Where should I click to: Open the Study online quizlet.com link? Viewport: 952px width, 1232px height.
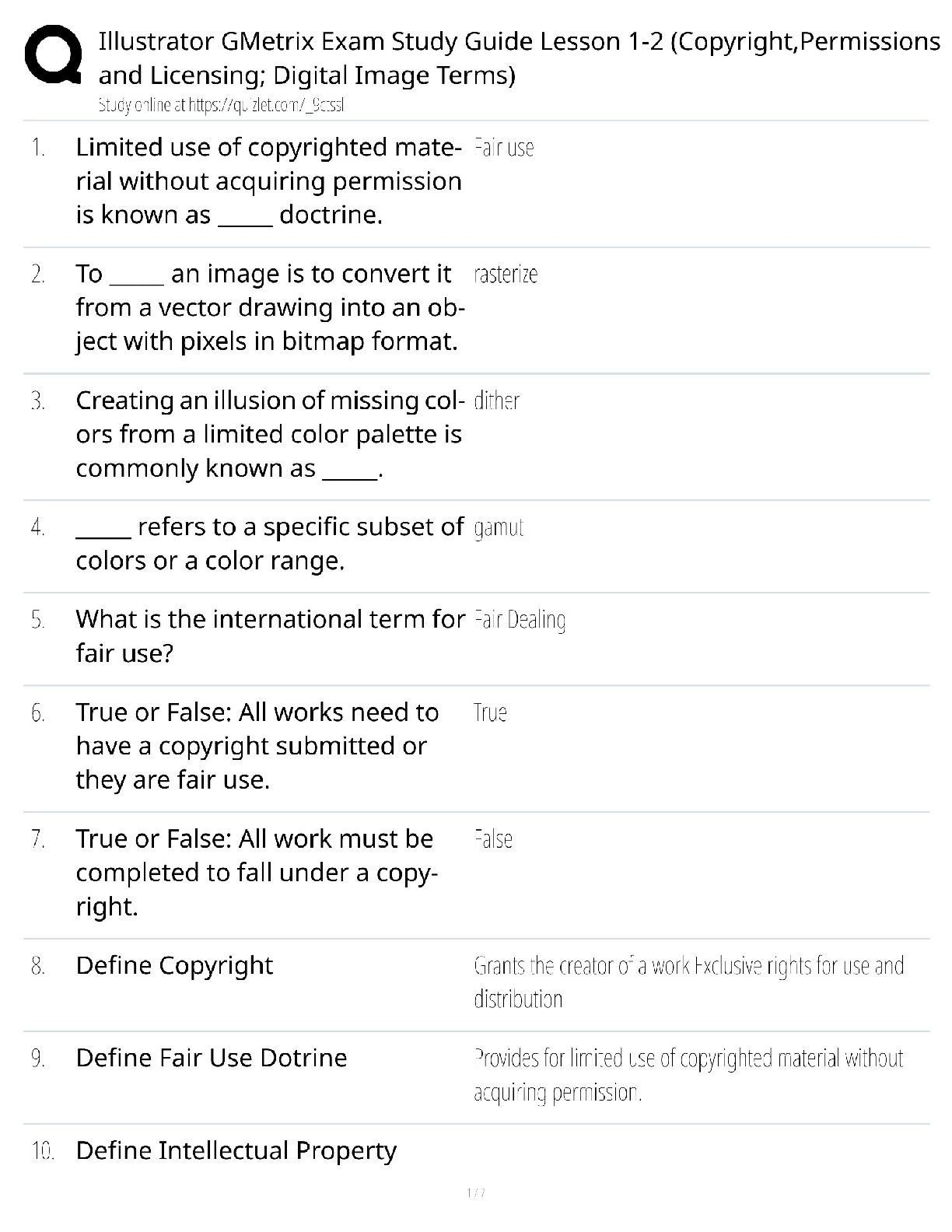(221, 105)
